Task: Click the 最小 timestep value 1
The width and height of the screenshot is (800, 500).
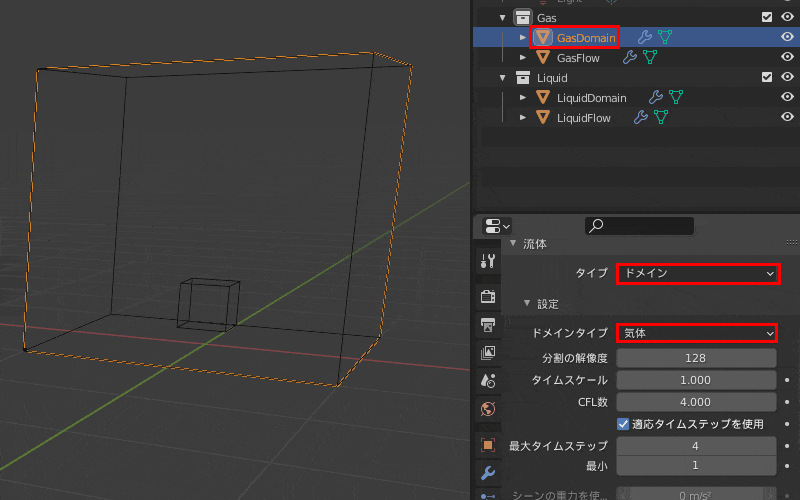Action: tap(696, 465)
